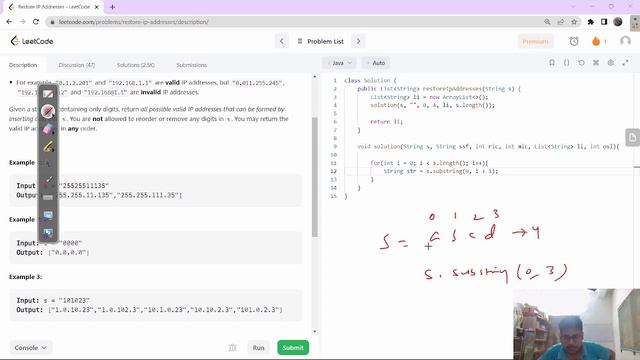The height and width of the screenshot is (360, 640).
Task: Open the browser extensions puzzle icon
Action: click(x=591, y=22)
